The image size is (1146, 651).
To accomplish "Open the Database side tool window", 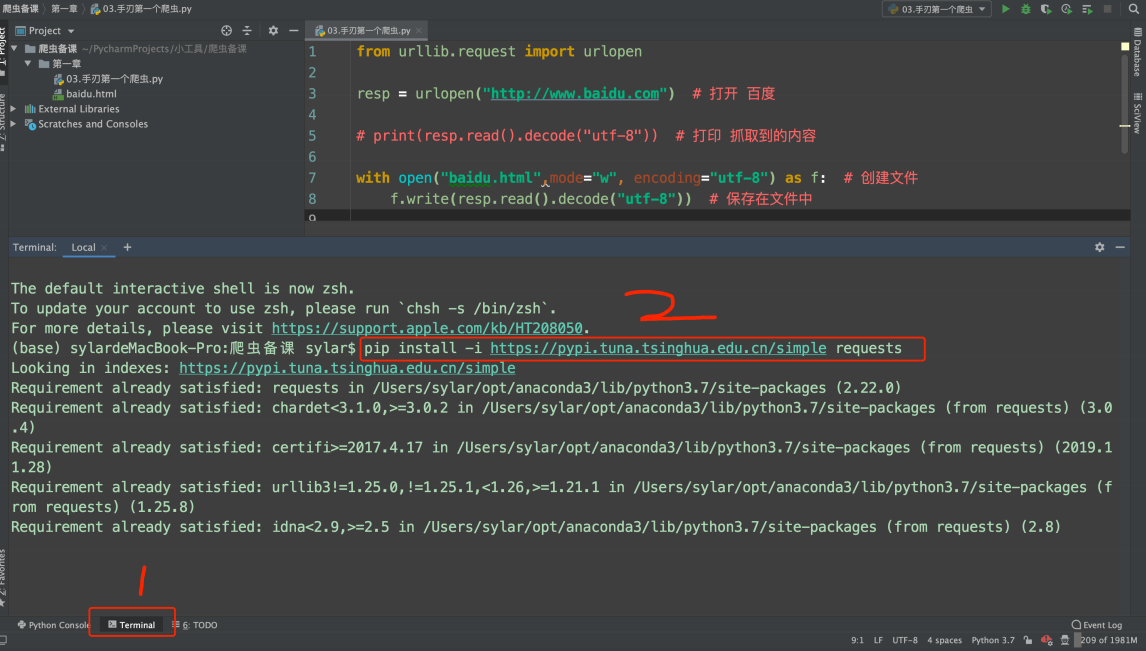I will (1138, 53).
